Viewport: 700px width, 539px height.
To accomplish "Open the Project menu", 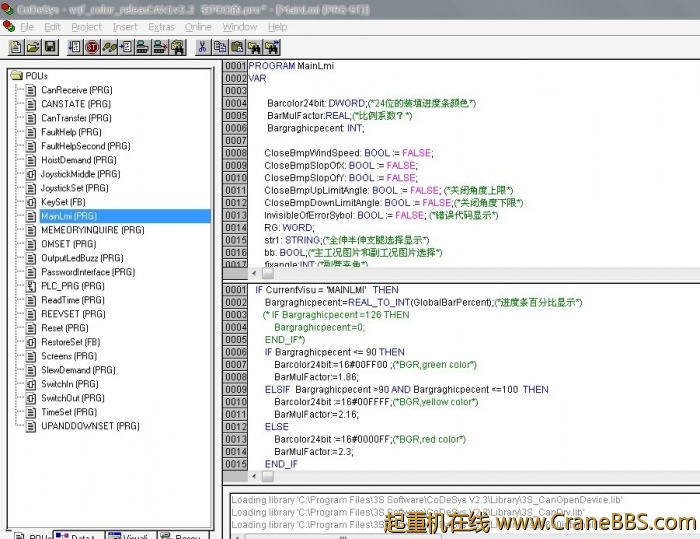I will [86, 27].
